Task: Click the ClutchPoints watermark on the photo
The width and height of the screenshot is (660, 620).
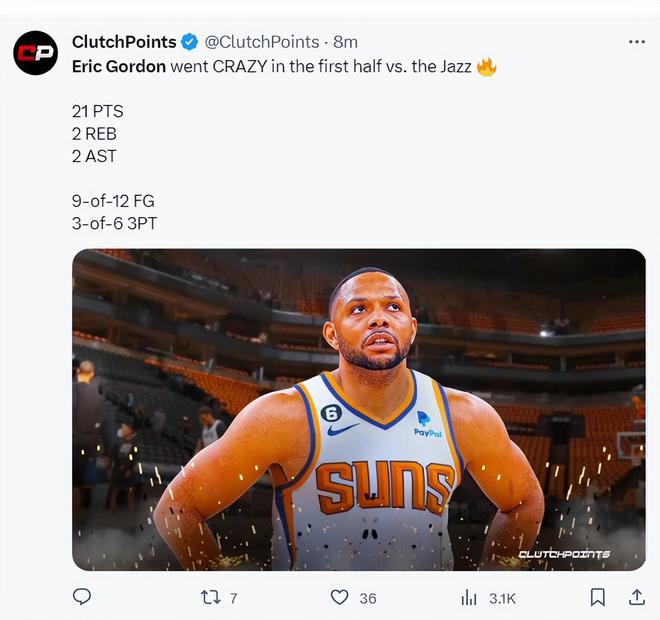Action: click(x=563, y=554)
